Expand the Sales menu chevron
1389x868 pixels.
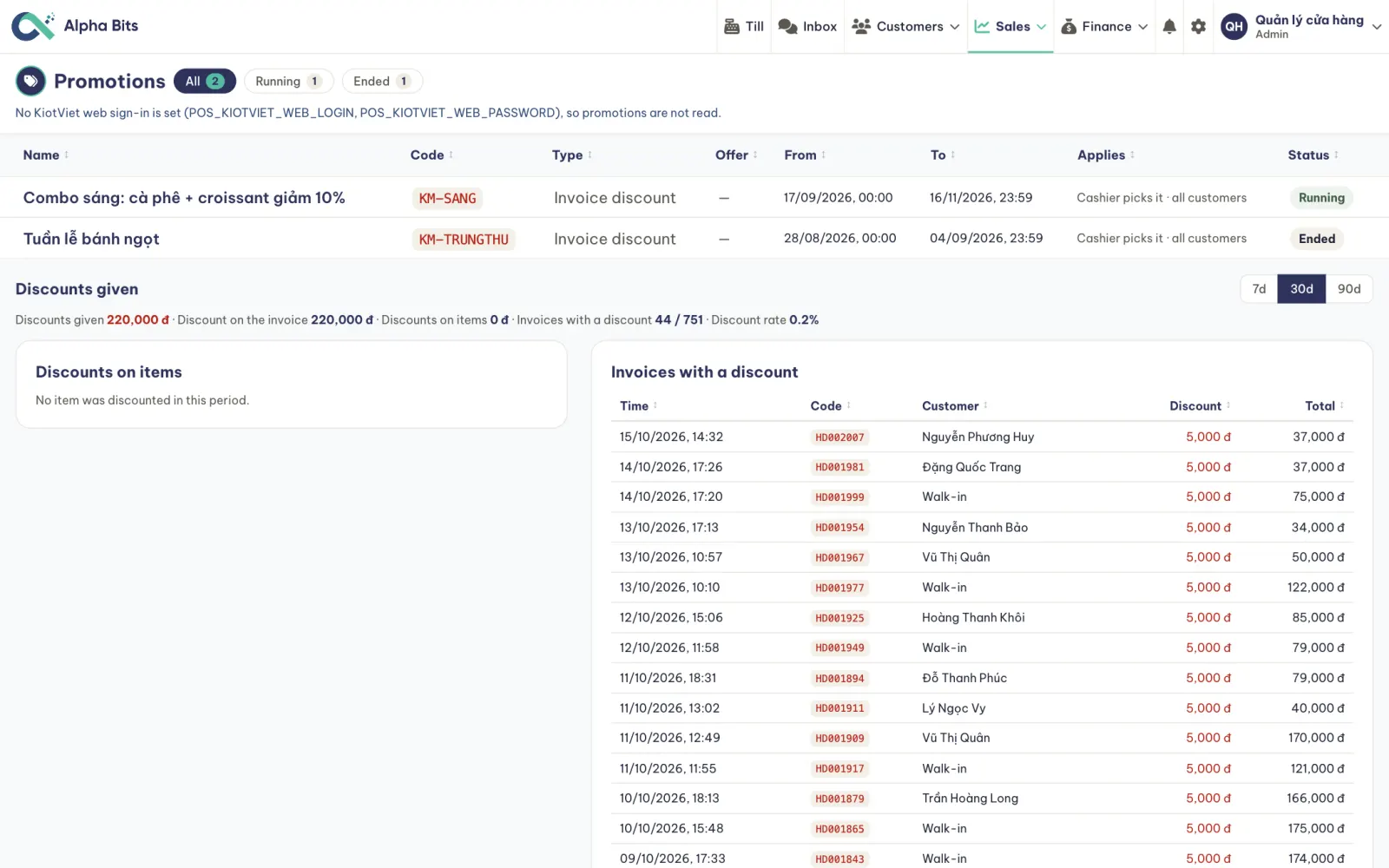coord(1042,27)
